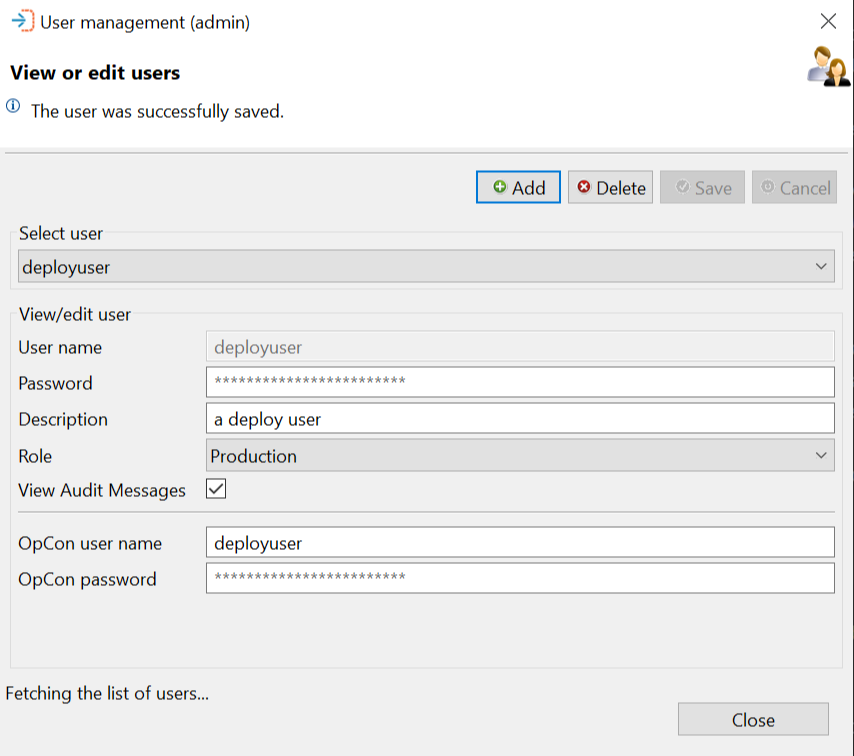854x756 pixels.
Task: Click the OpCon user name field
Action: pos(520,542)
